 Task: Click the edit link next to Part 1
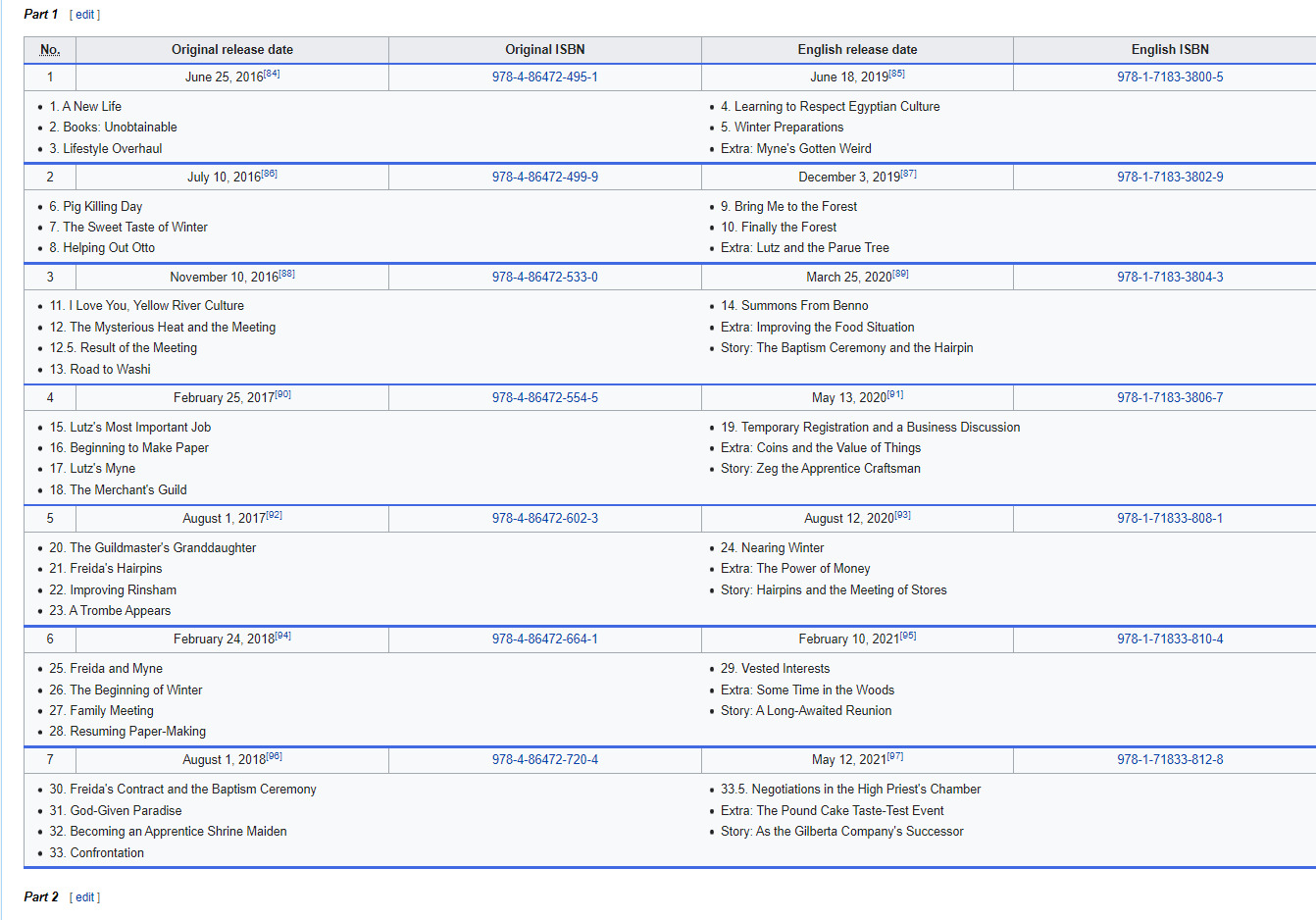(85, 15)
